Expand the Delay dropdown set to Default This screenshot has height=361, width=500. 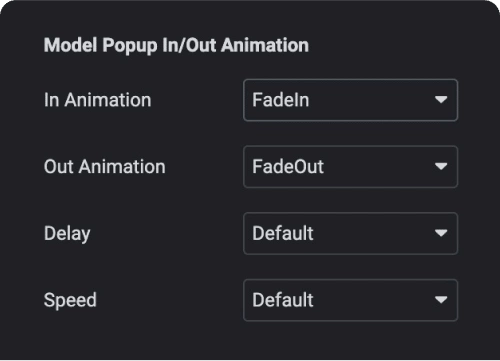coord(351,233)
